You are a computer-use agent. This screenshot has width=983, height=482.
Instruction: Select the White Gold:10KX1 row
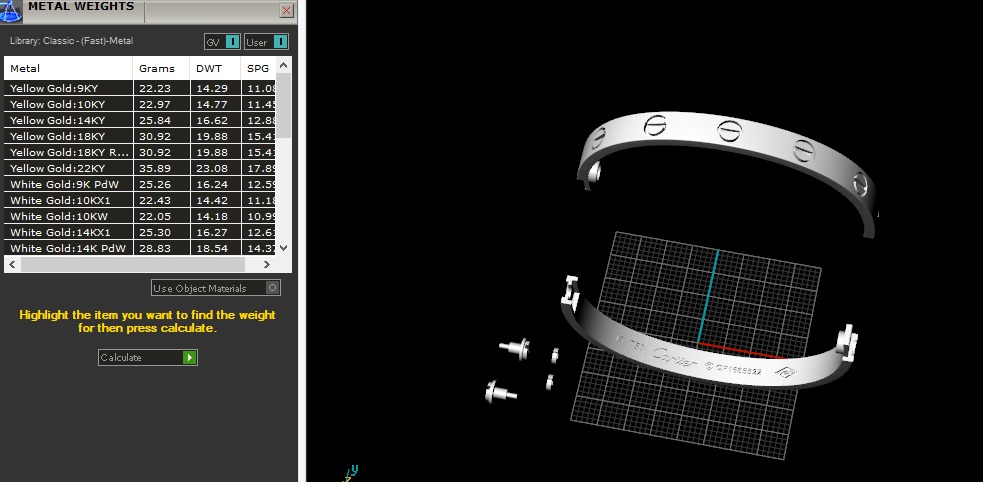coord(140,201)
